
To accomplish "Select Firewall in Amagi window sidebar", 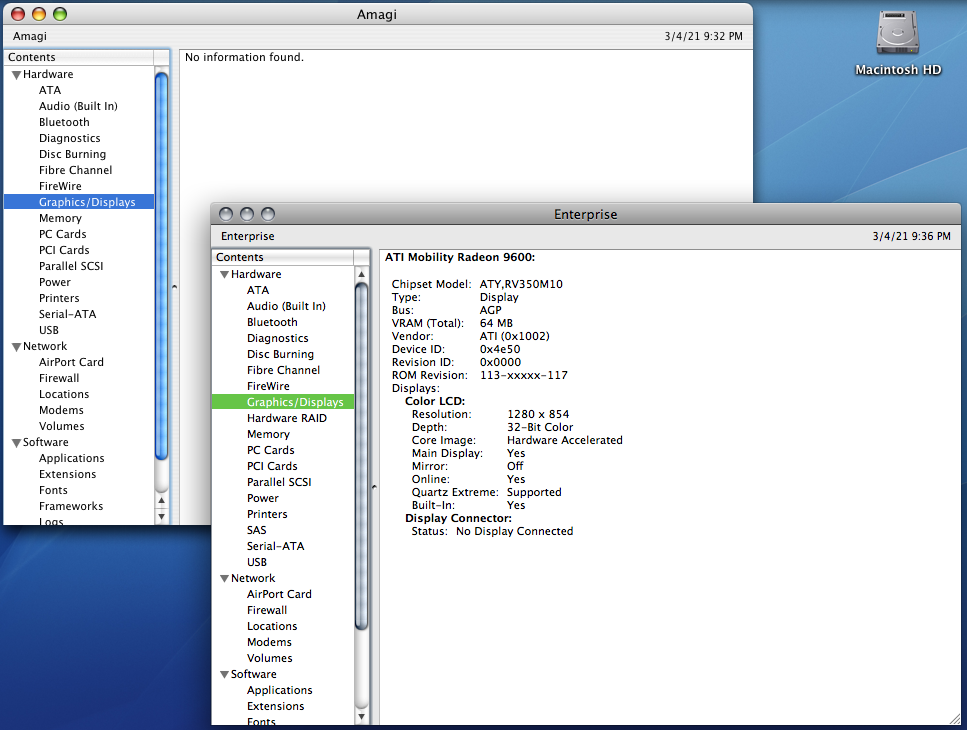I will click(x=59, y=379).
